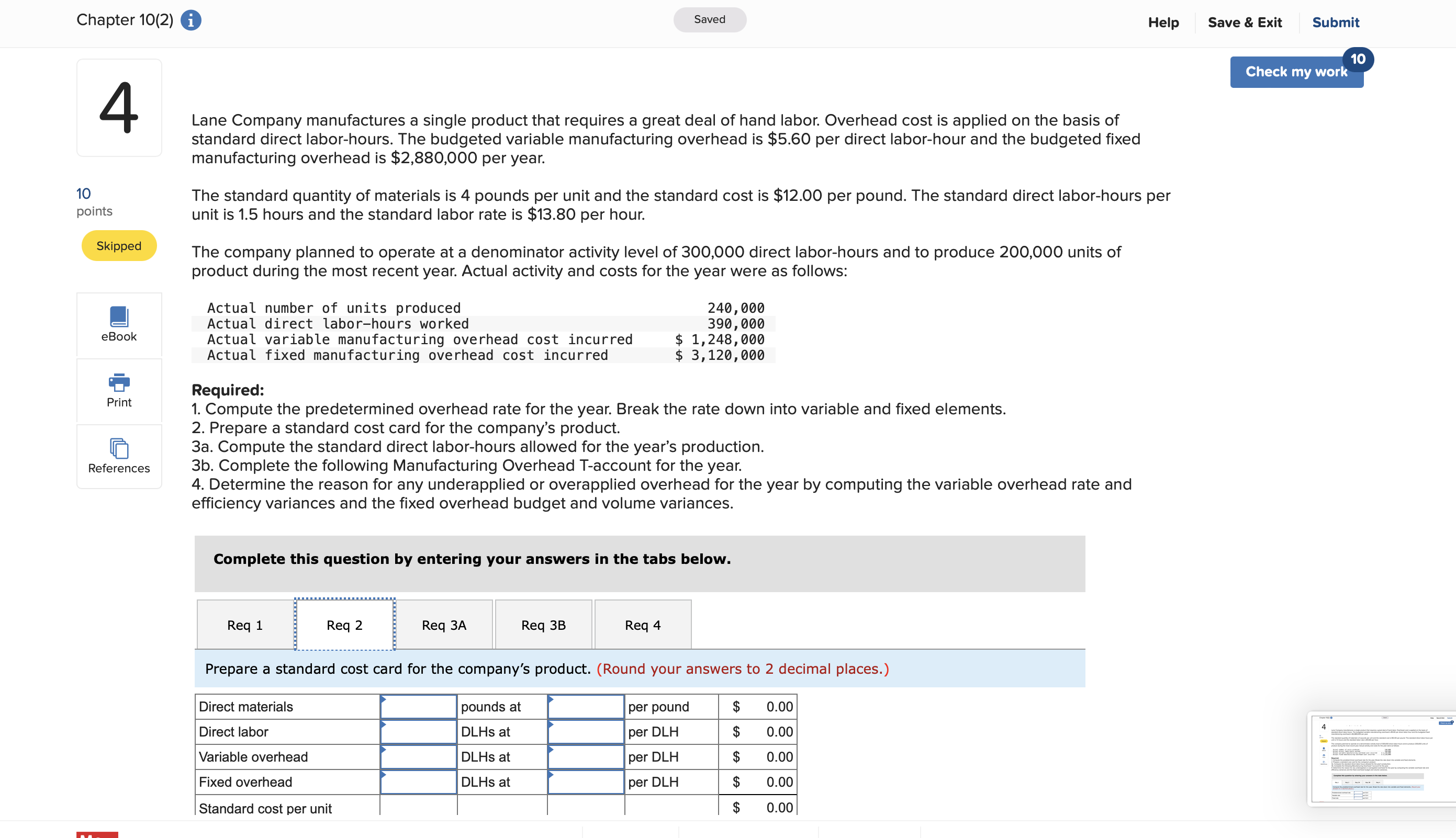
Task: Open Help
Action: pos(1163,22)
